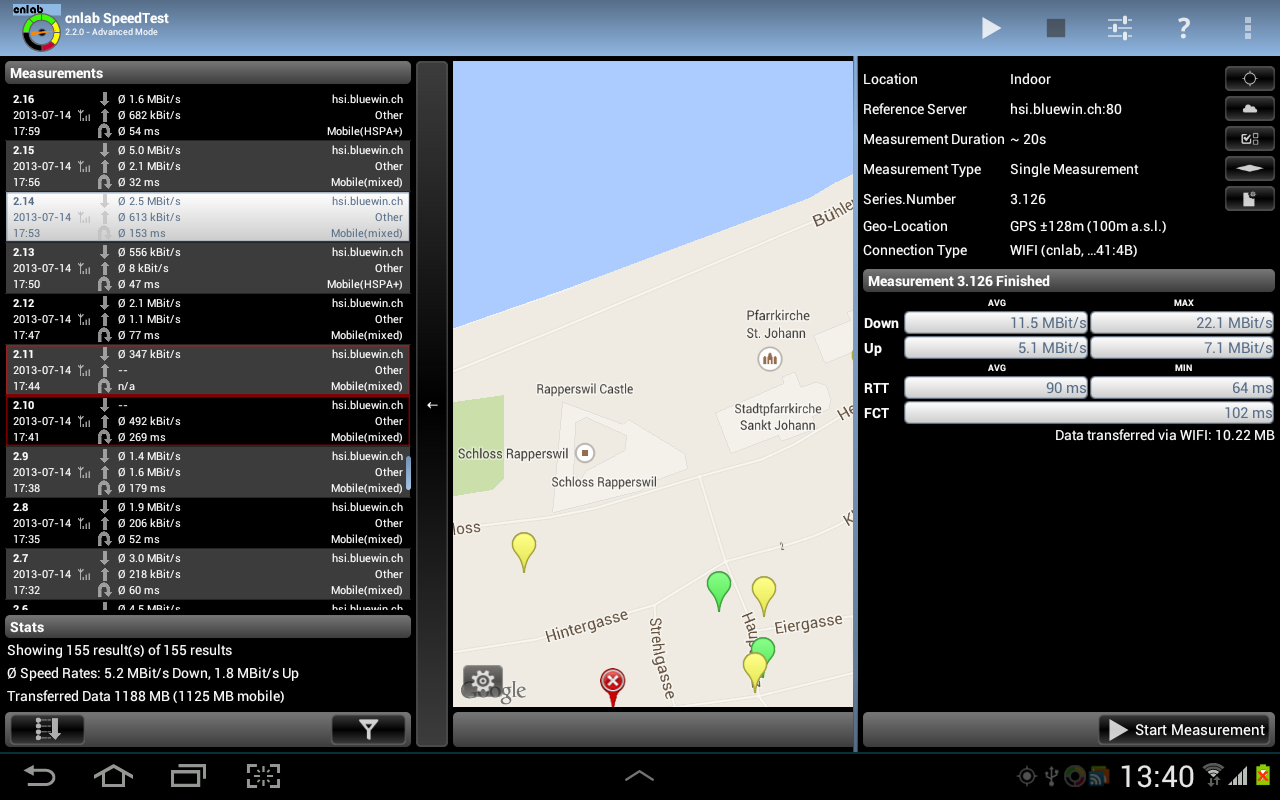Stop the test with top bar stop icon

[x=1055, y=28]
